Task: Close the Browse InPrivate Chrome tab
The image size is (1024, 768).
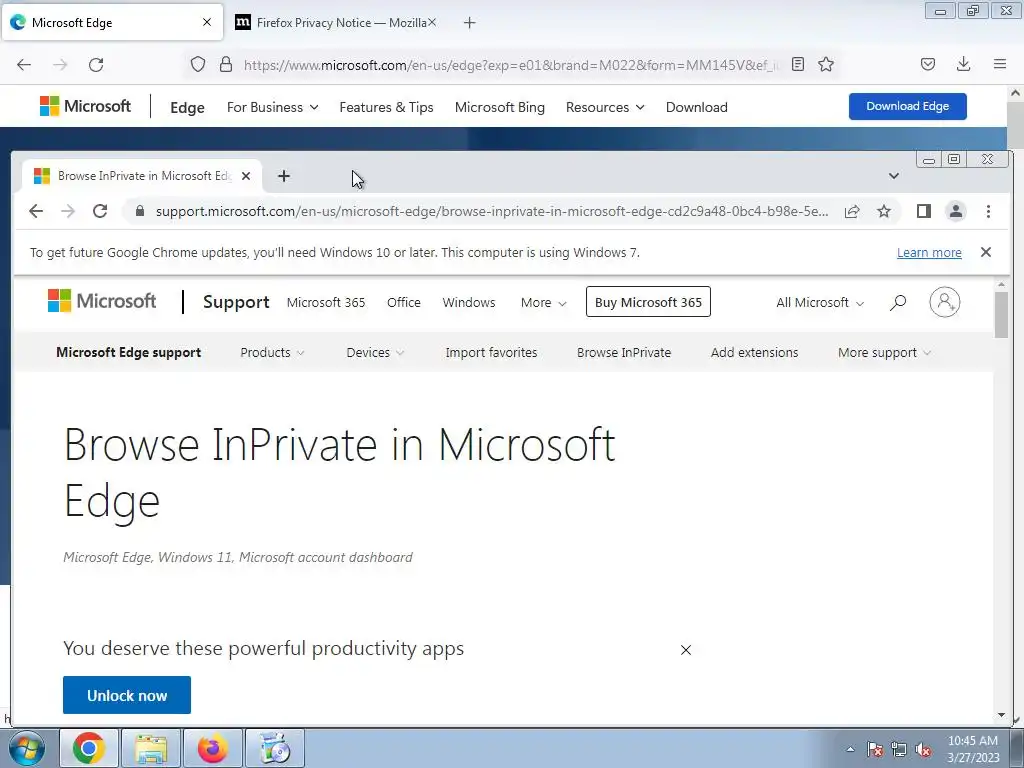Action: [246, 176]
